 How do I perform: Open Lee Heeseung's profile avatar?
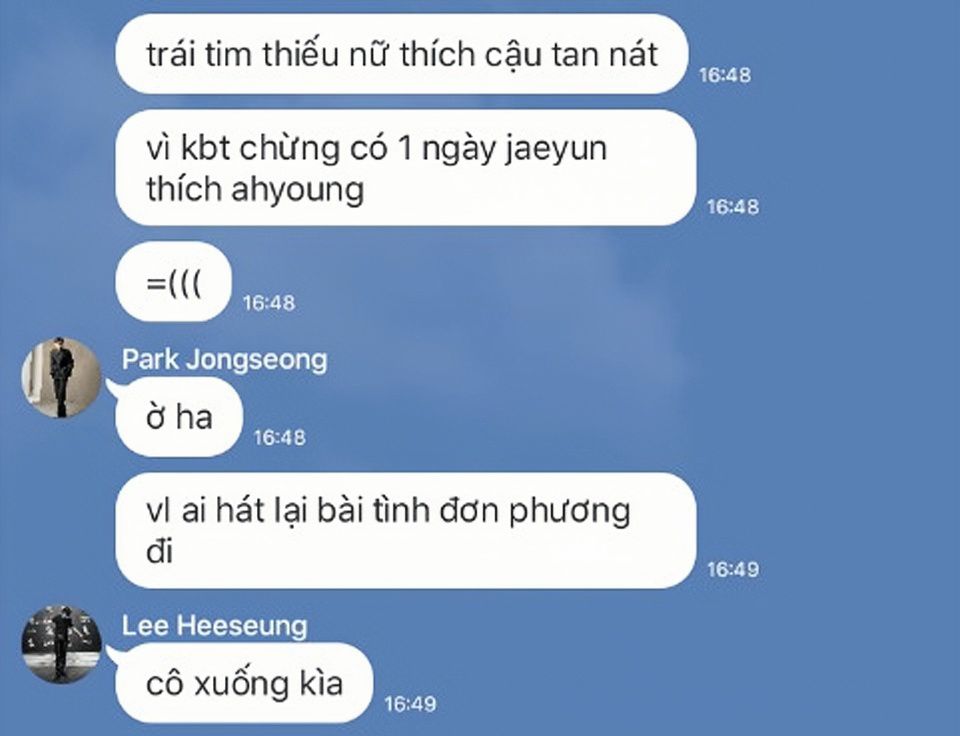(x=61, y=644)
